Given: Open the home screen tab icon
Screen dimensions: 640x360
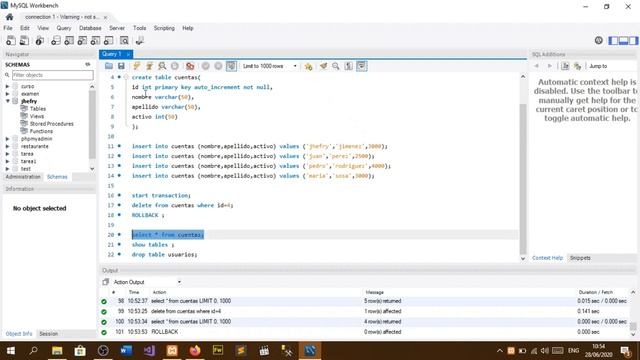Looking at the screenshot, I should tap(9, 17).
